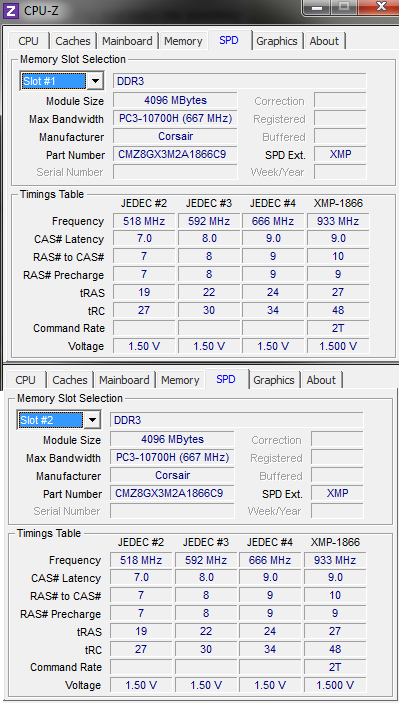This screenshot has width=399, height=703.
Task: Click JEDEC #3 column header in Slot #2 table
Action: tap(206, 542)
